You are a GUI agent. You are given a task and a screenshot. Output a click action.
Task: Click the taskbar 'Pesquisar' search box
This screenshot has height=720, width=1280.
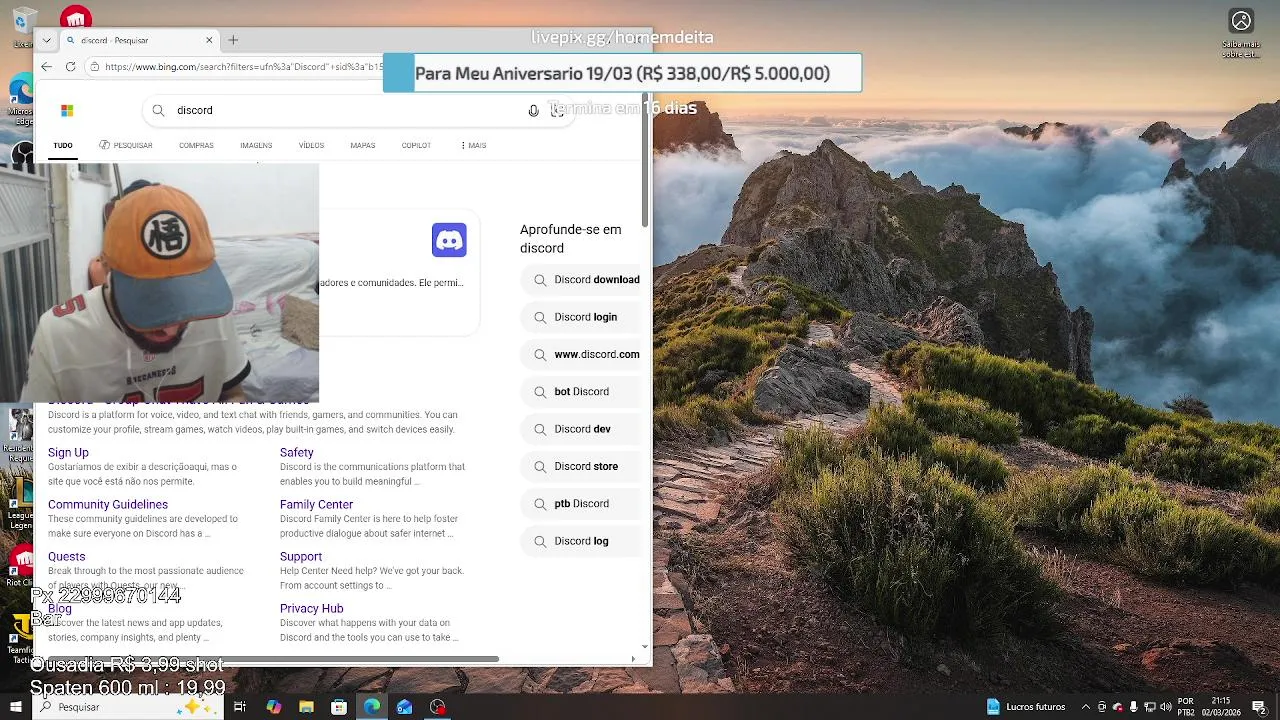130,707
